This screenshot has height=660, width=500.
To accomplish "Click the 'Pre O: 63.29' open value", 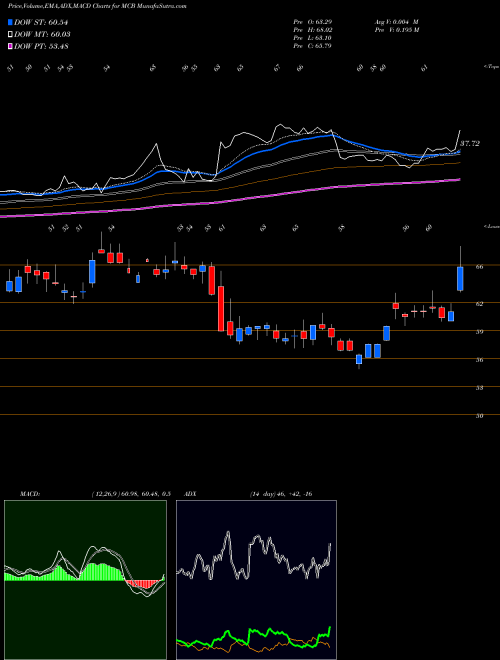I will click(x=312, y=22).
